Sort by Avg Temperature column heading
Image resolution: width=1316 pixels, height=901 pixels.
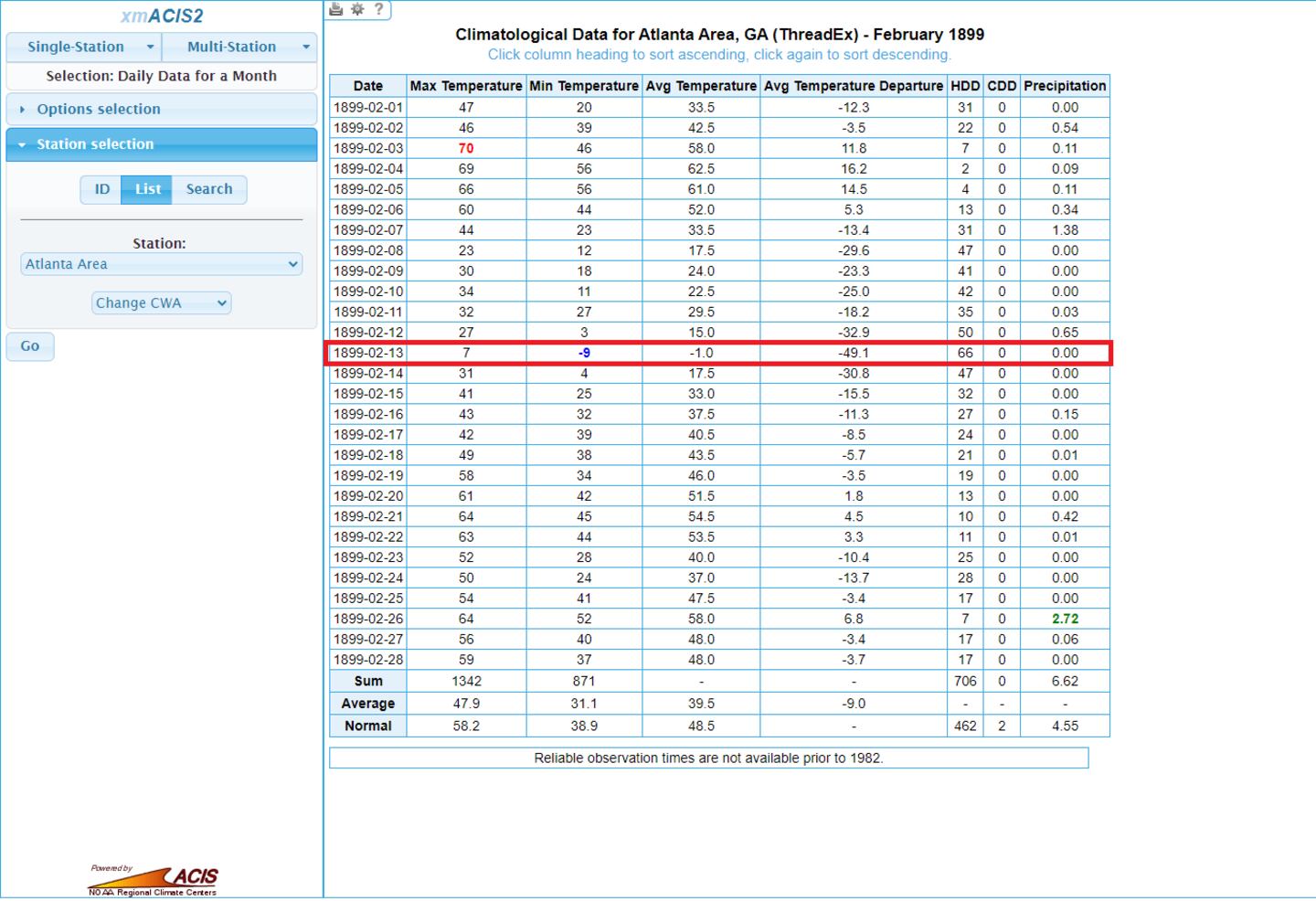click(x=702, y=86)
